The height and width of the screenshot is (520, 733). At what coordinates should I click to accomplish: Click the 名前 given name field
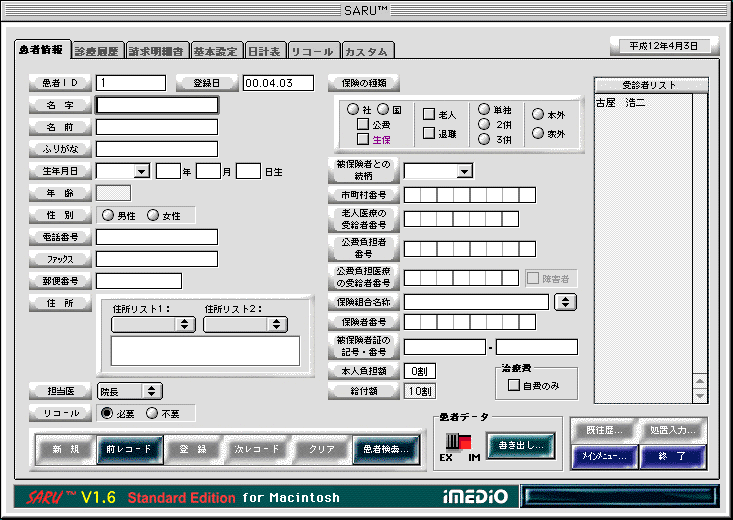[x=157, y=127]
